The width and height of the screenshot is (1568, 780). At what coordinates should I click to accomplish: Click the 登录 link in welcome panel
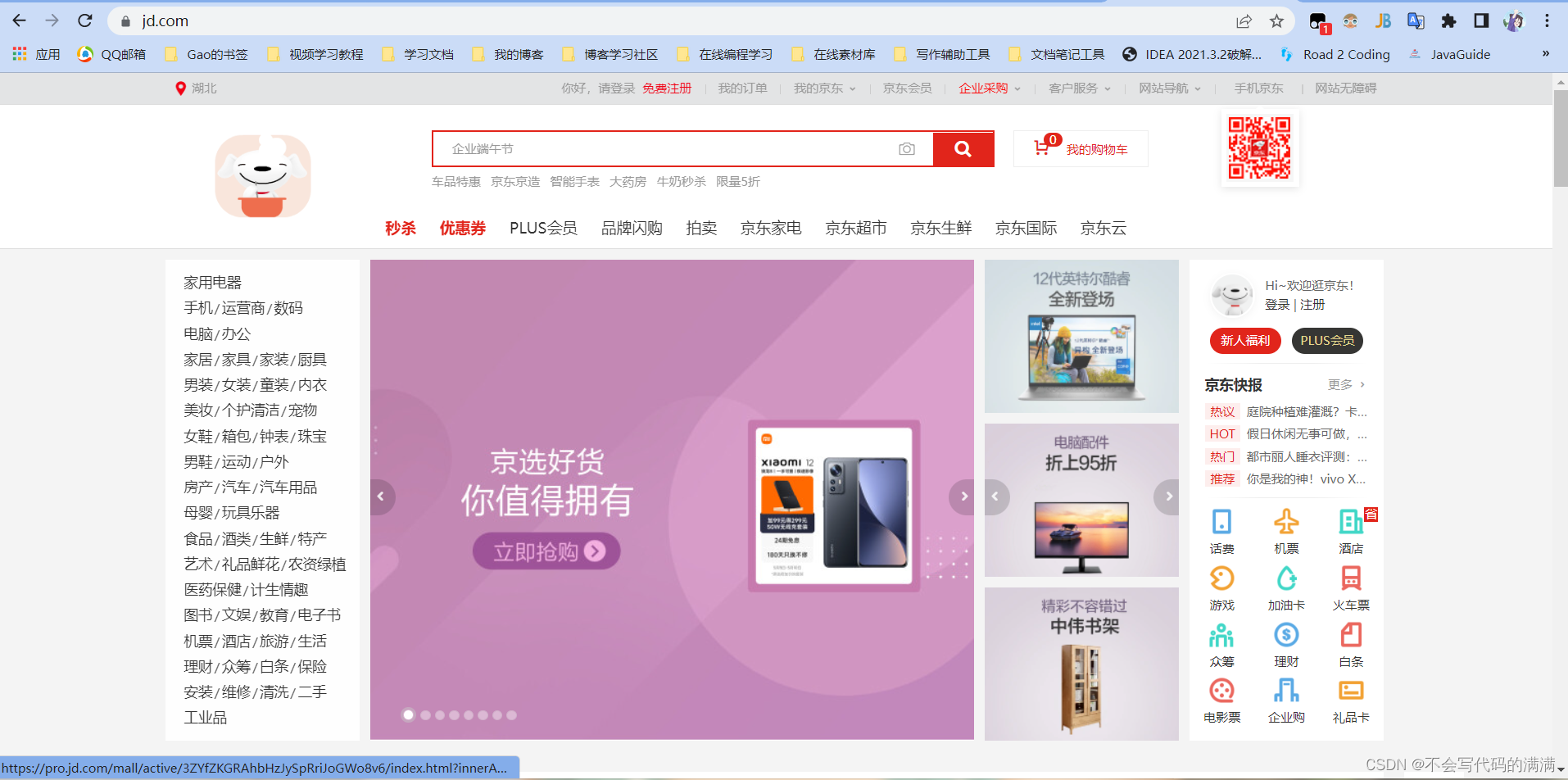coord(1277,305)
